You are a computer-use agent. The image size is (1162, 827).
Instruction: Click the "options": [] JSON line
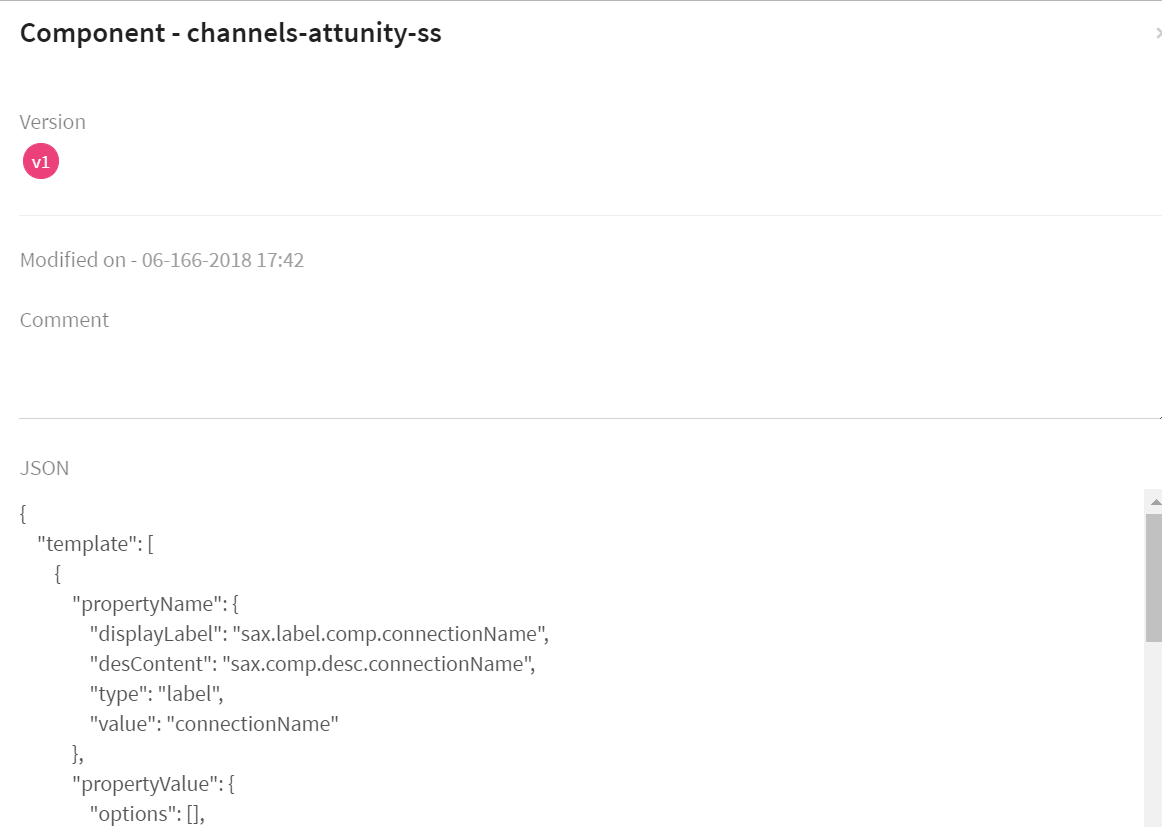(147, 814)
